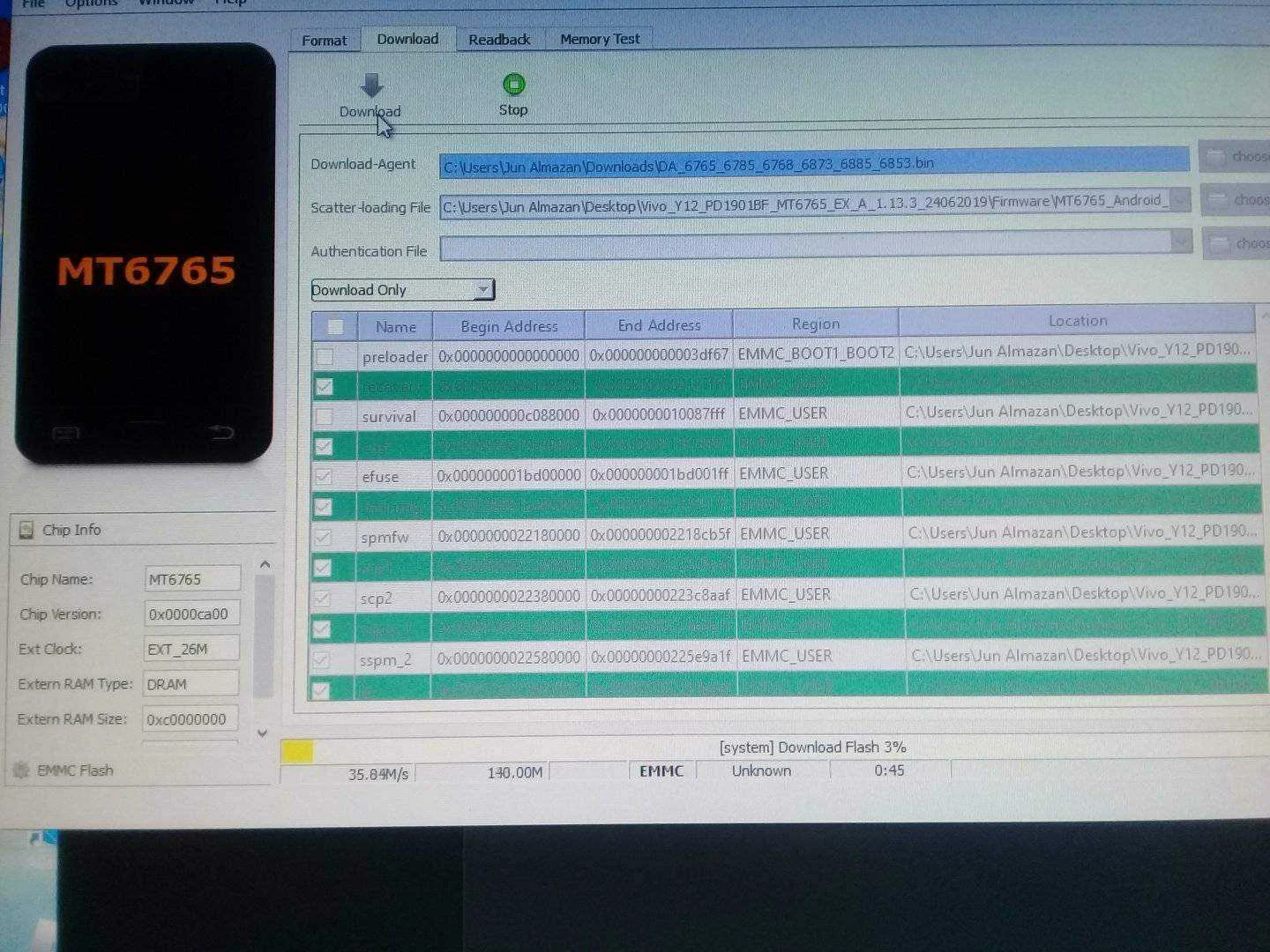Click Extern RAM Size field 0xc0000000
Viewport: 1270px width, 952px height.
pyautogui.click(x=190, y=720)
